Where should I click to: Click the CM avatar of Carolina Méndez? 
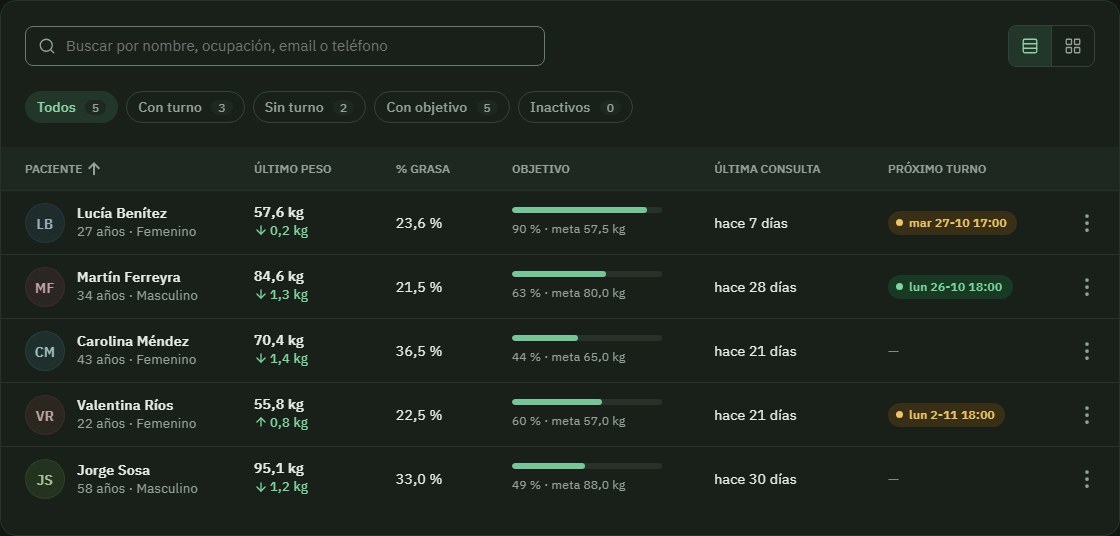(x=45, y=351)
